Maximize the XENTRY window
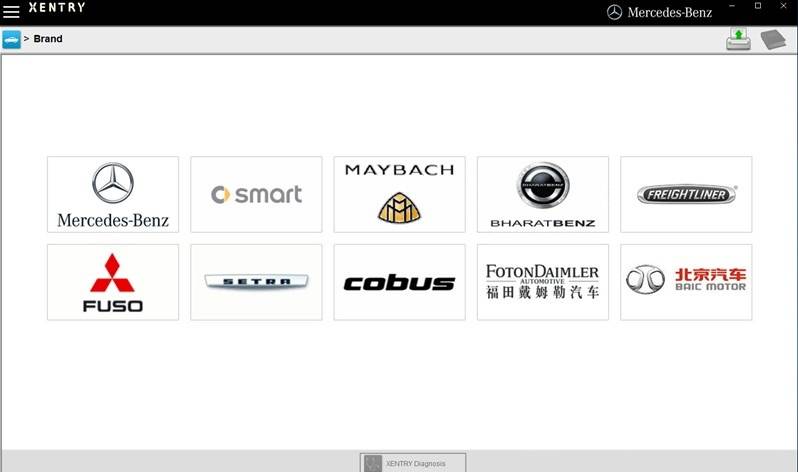The height and width of the screenshot is (472, 798). point(758,6)
